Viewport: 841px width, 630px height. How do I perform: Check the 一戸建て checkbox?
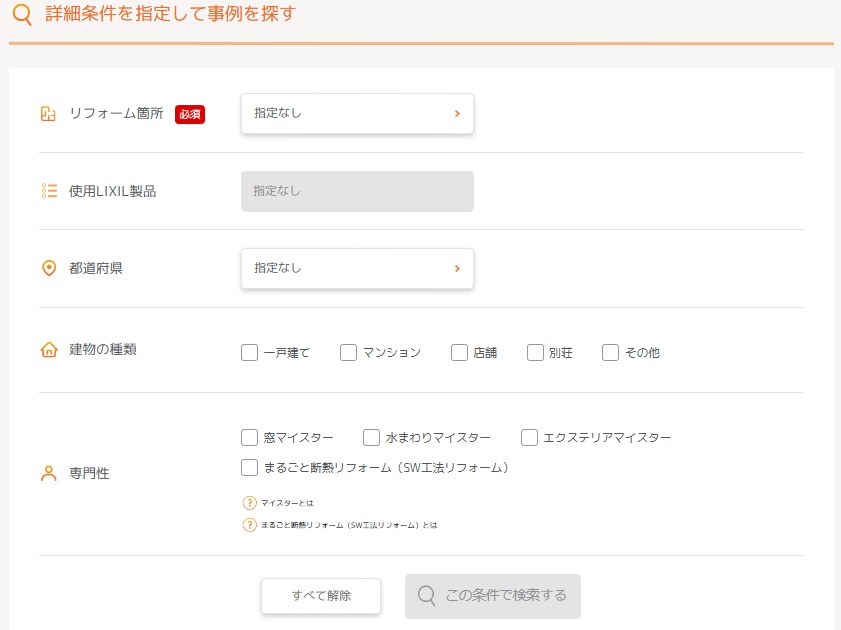(x=250, y=352)
